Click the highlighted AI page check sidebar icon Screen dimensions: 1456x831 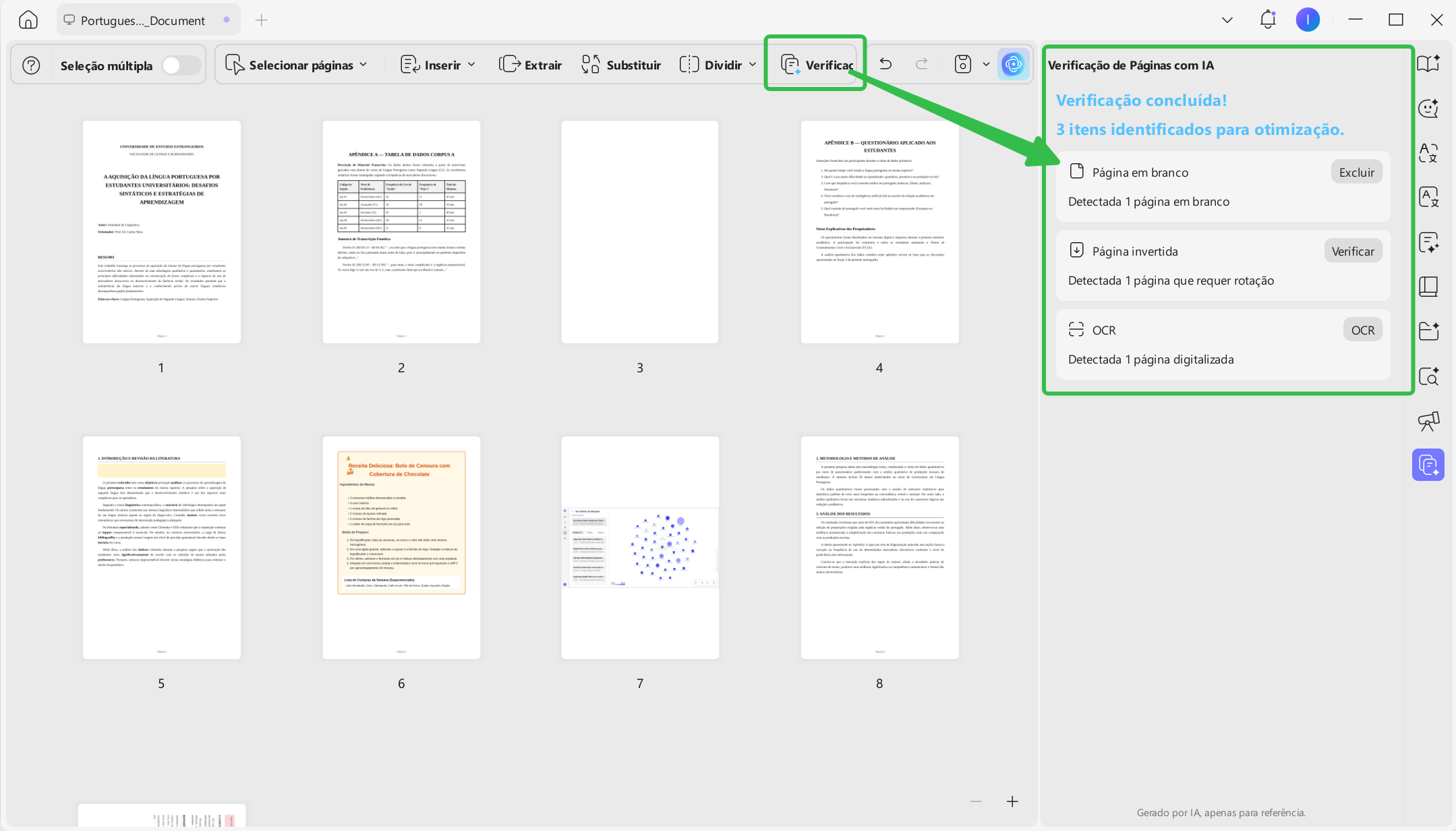point(1428,465)
